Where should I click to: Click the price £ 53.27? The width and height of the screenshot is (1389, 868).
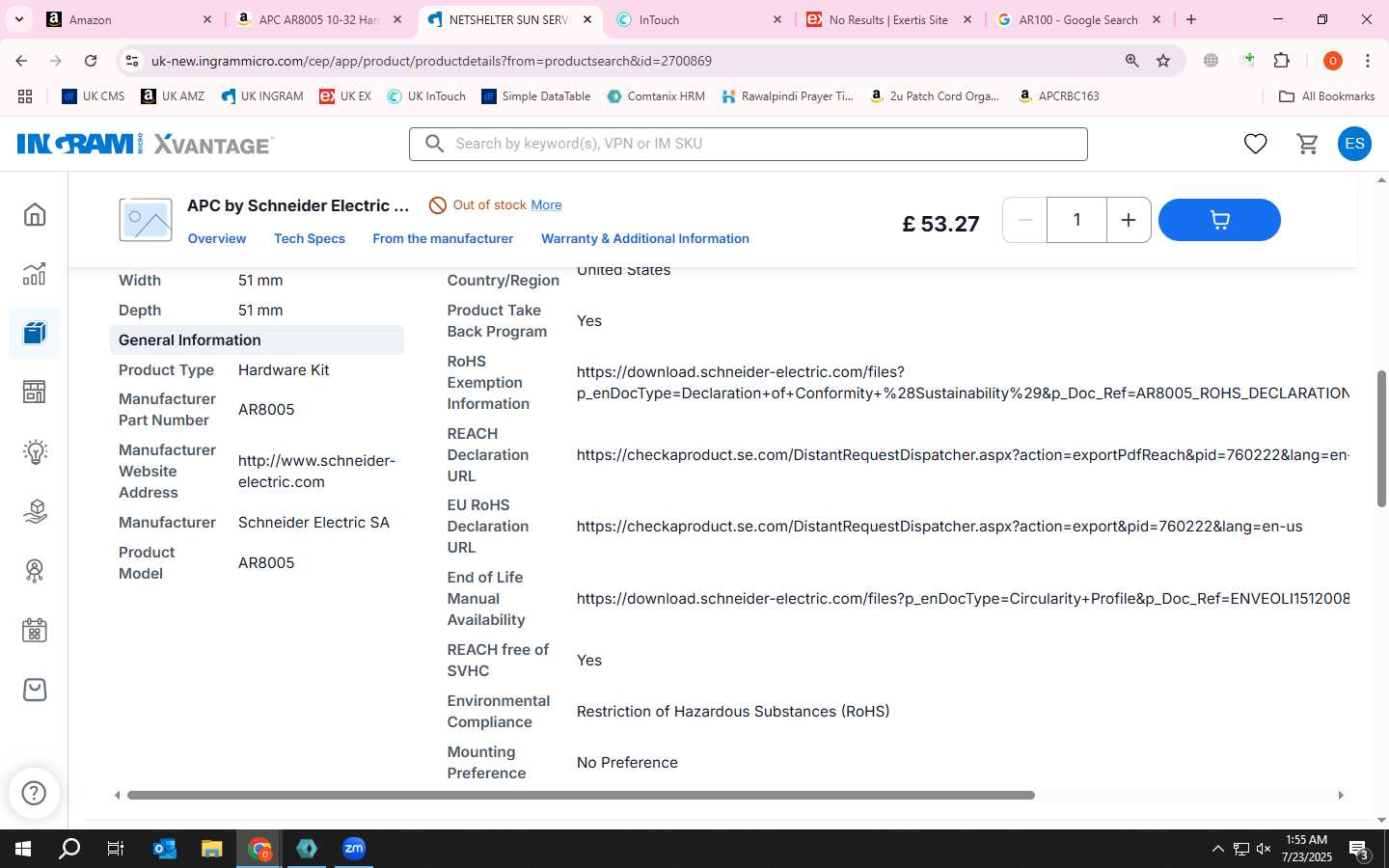(x=940, y=224)
